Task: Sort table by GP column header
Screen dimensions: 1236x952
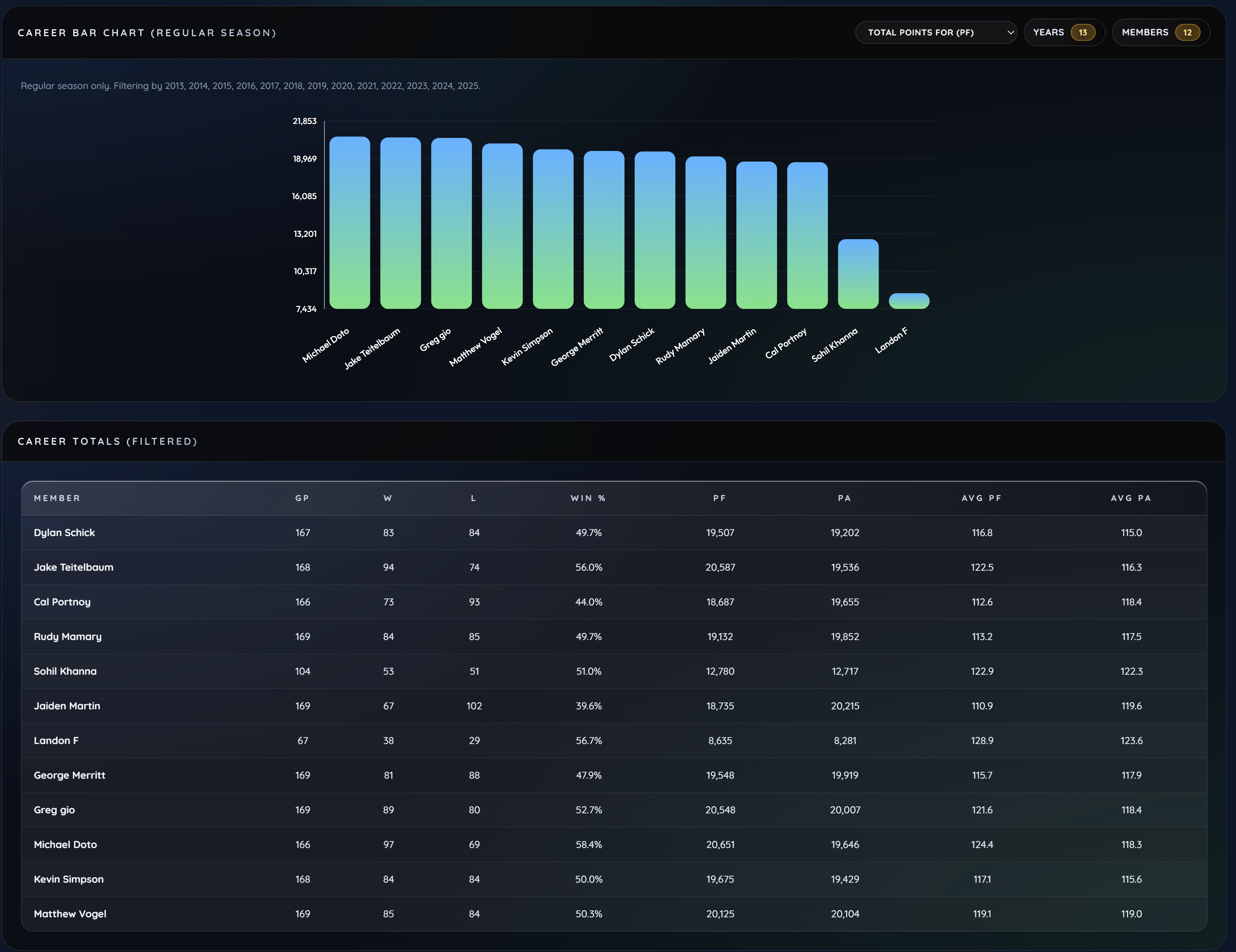Action: point(302,498)
